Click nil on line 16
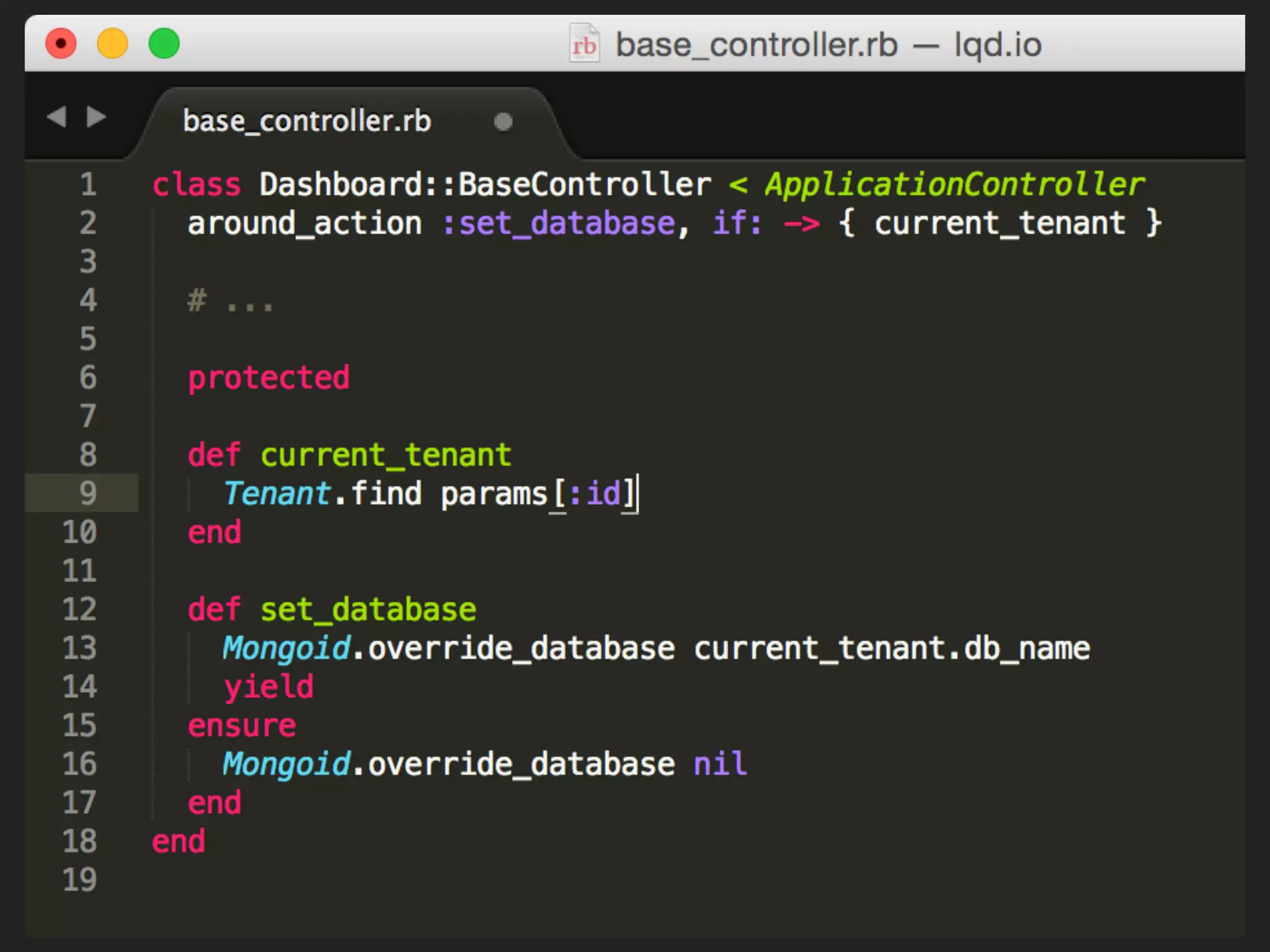 click(x=720, y=764)
